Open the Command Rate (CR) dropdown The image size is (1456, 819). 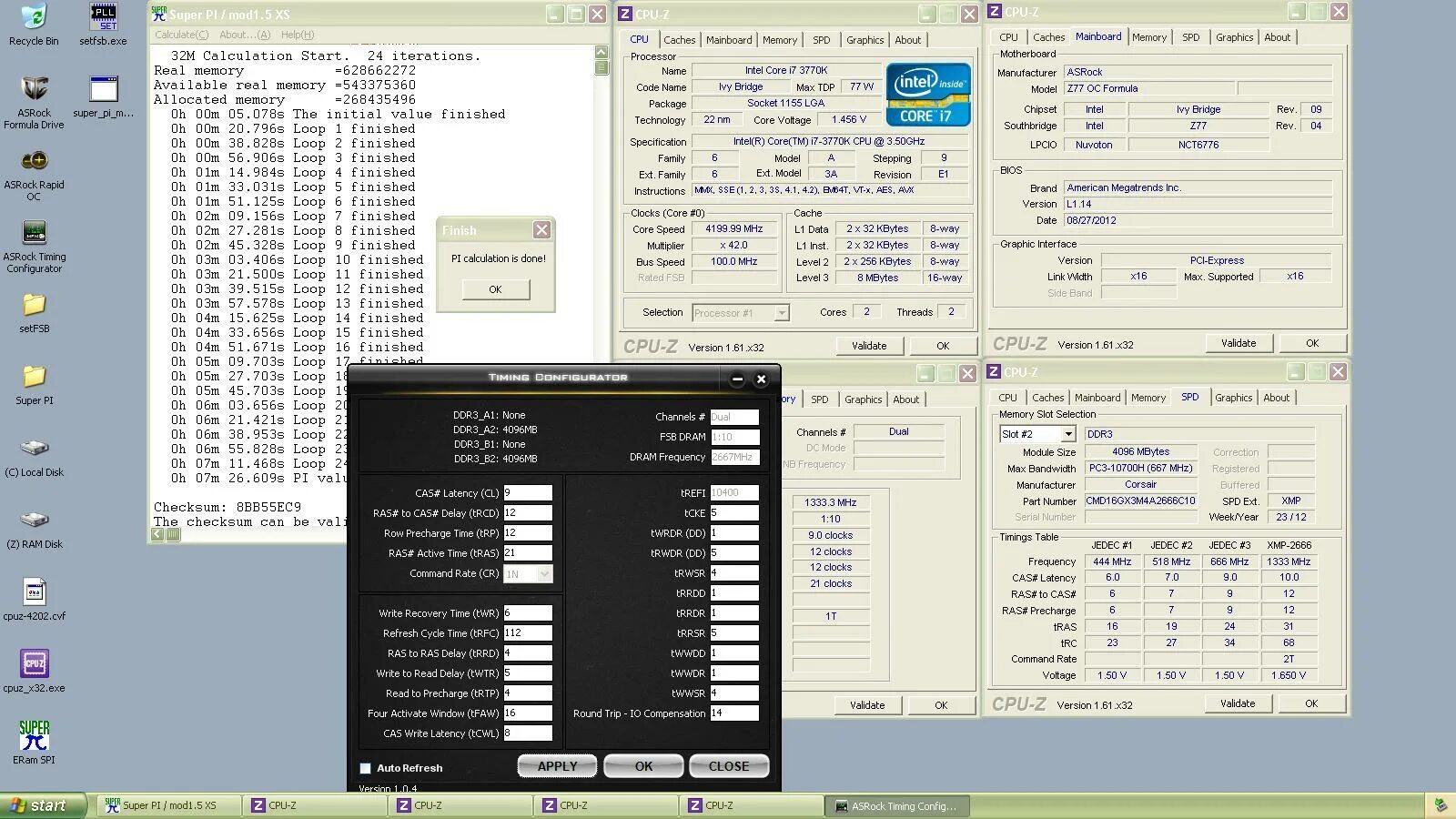click(x=544, y=573)
